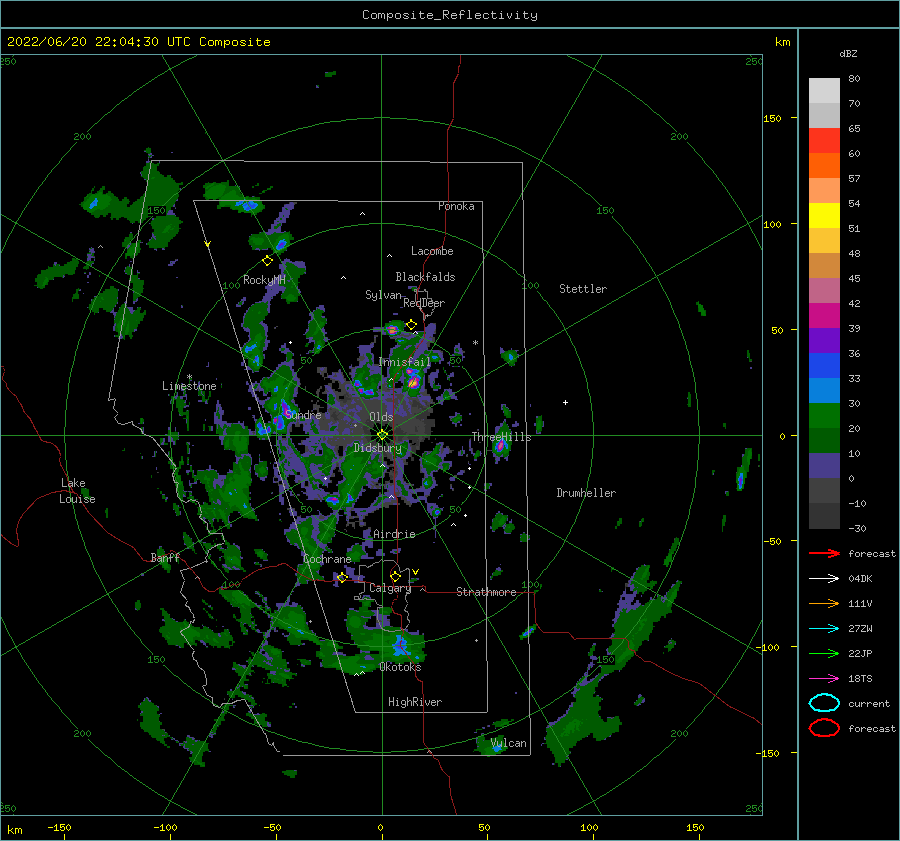Click the Cochrane label
The width and height of the screenshot is (900, 841).
[327, 559]
